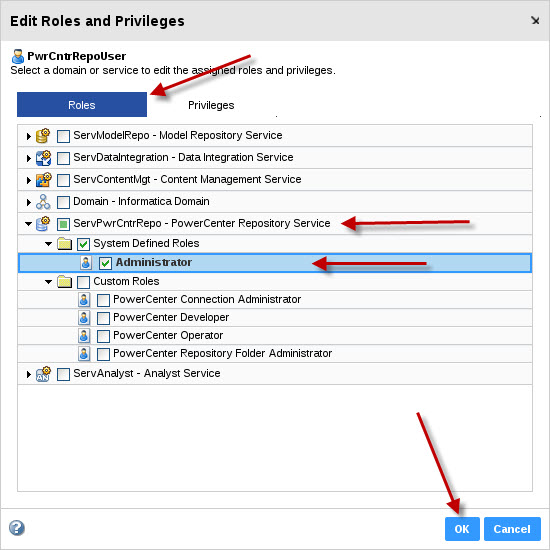Click the Analyst Service icon
Screen dimensions: 550x550
tap(43, 374)
